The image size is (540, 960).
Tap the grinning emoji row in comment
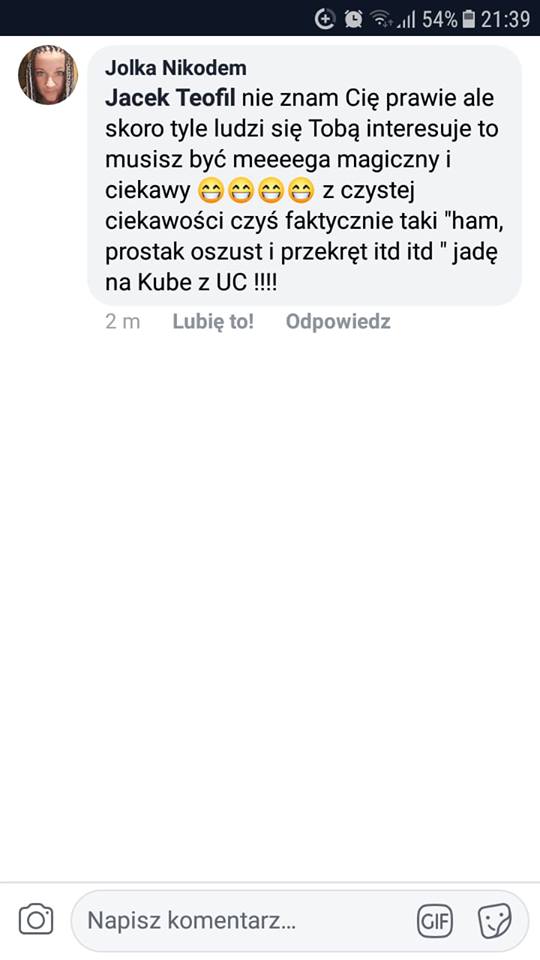coord(257,192)
